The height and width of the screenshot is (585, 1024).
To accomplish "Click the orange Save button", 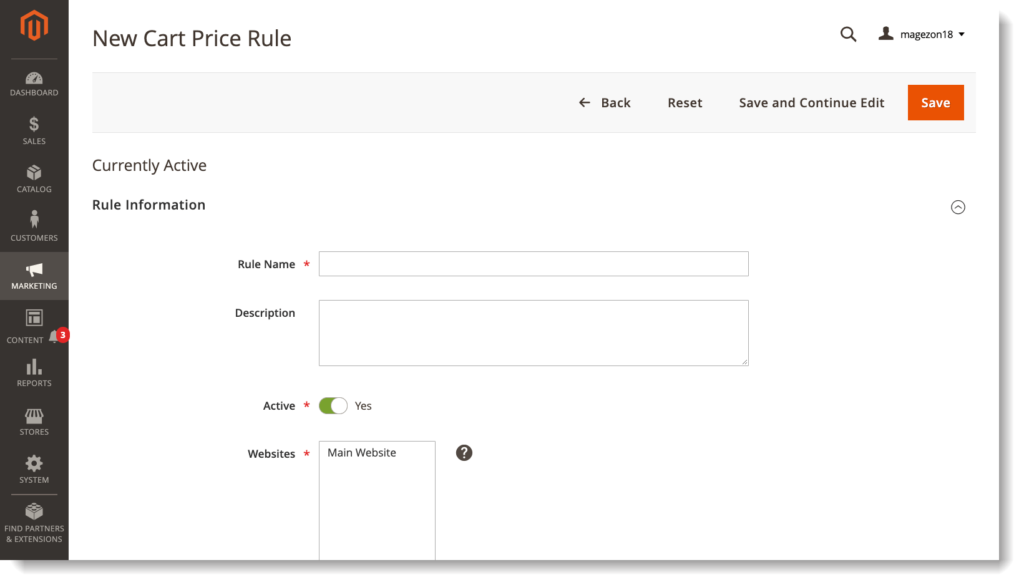I will [935, 103].
